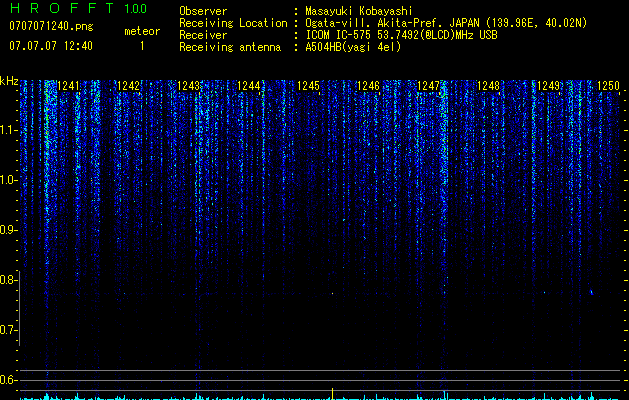Click the 1244 time marker
Screen dimensions: 629x400
248,85
